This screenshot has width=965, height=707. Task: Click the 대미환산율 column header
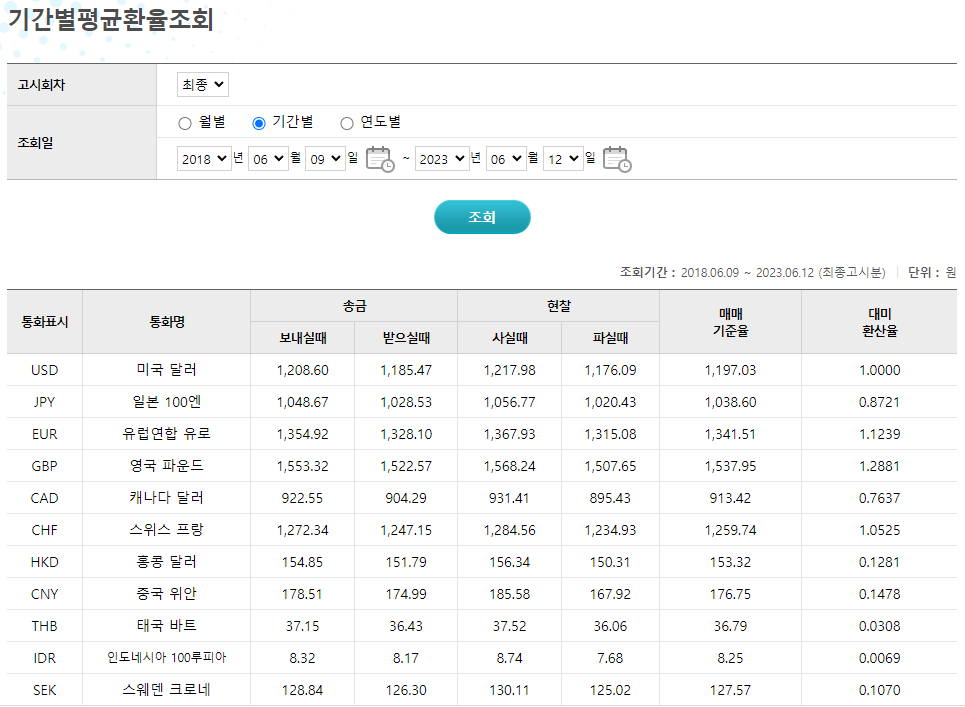tap(880, 321)
